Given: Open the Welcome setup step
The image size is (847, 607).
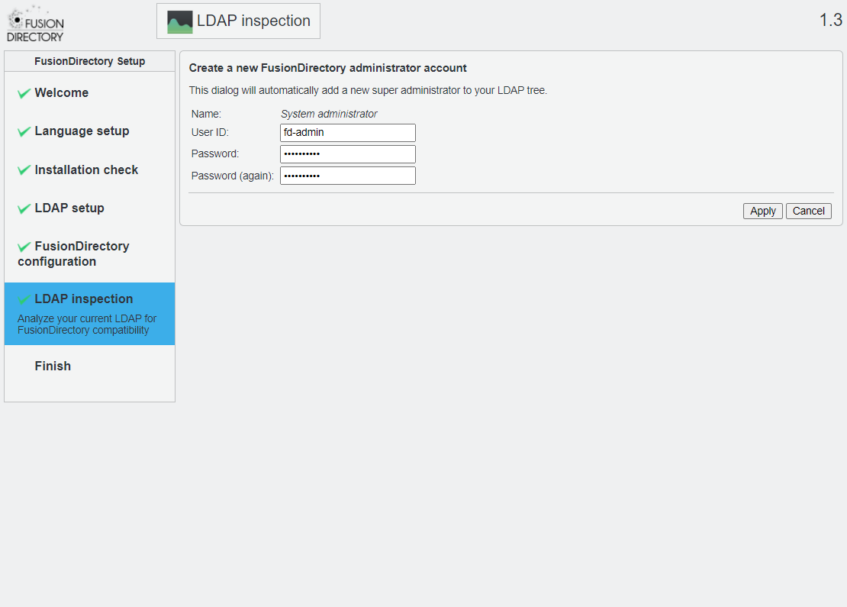Looking at the screenshot, I should (x=61, y=93).
